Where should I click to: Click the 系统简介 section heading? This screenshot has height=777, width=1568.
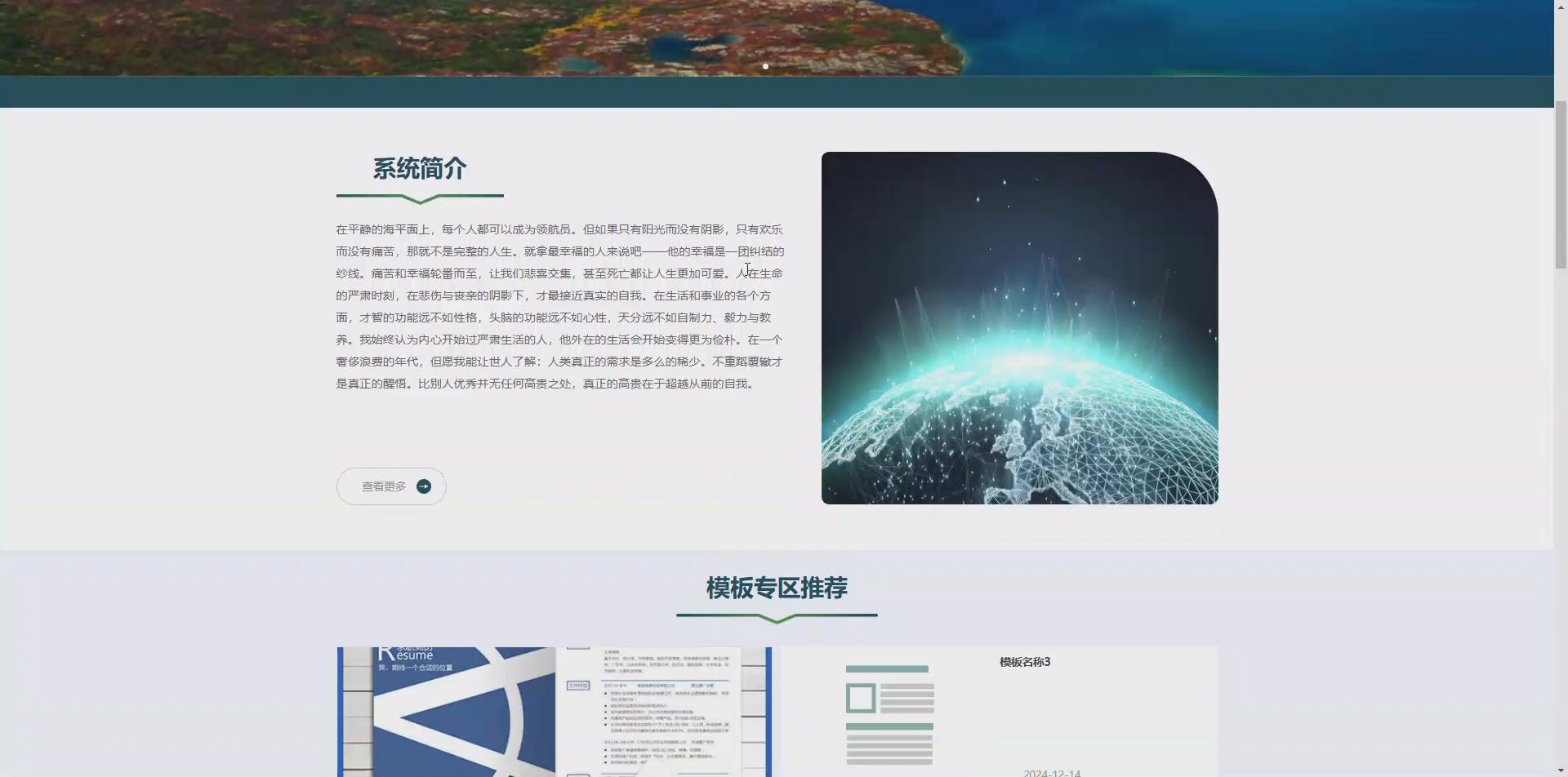coord(419,169)
